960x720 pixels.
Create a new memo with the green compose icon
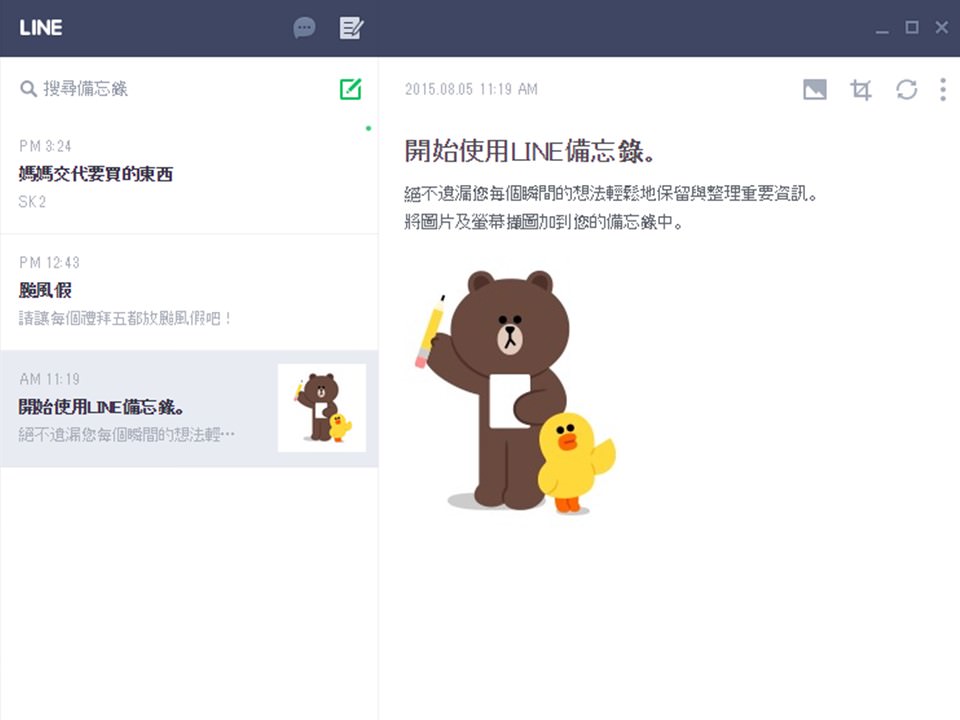350,88
